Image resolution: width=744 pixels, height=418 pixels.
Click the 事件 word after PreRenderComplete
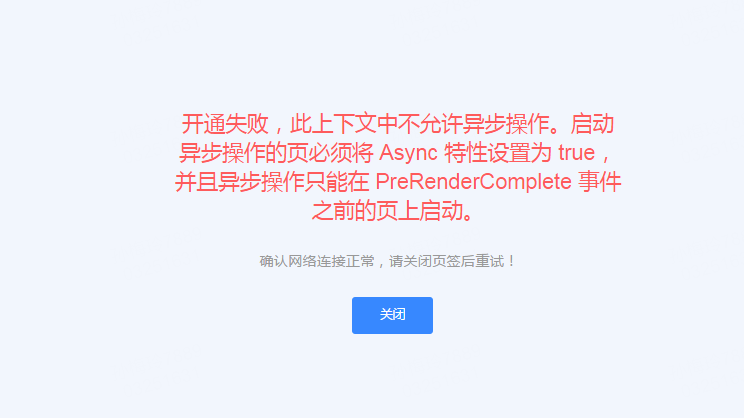pyautogui.click(x=599, y=182)
